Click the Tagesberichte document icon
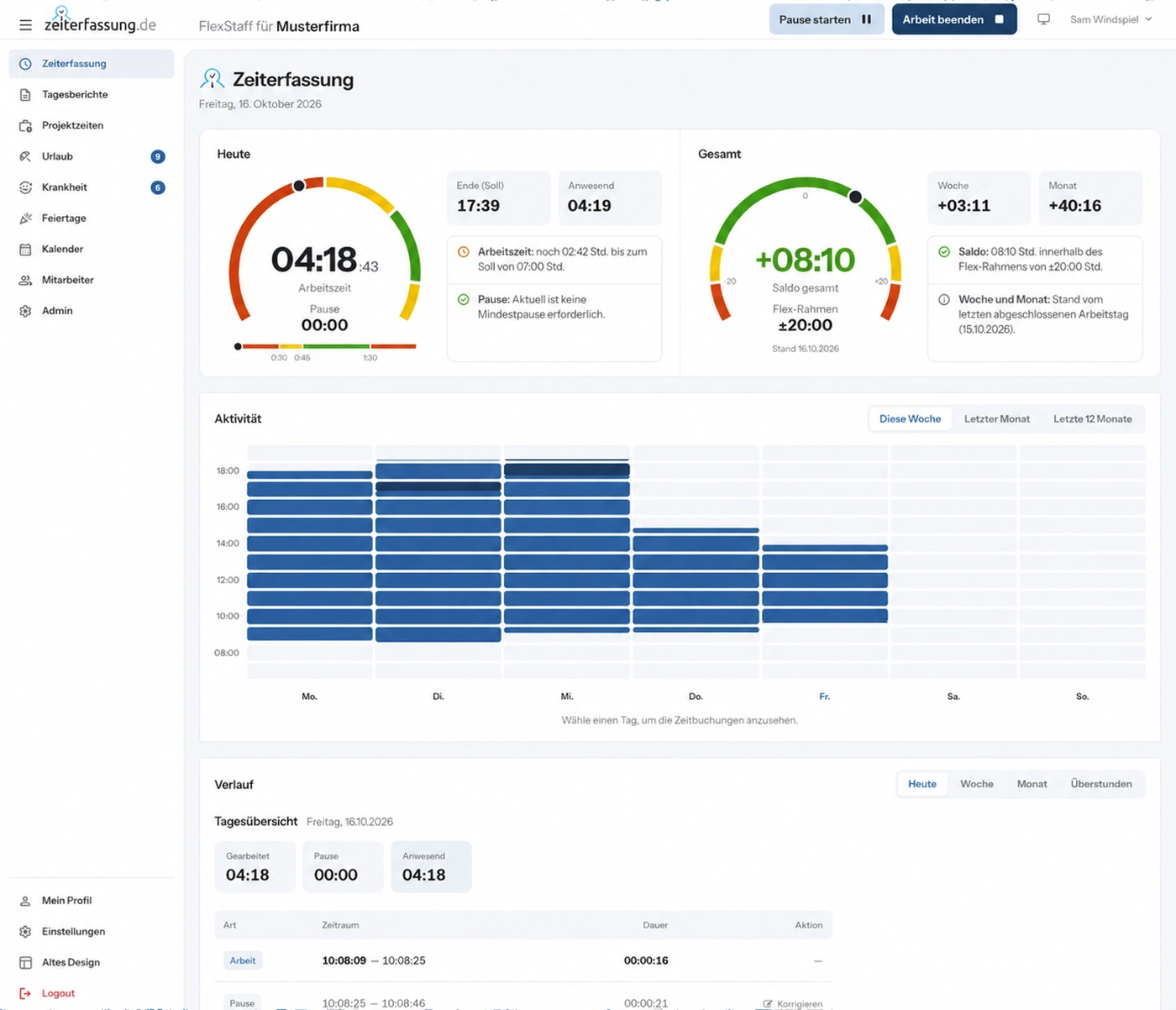Image resolution: width=1176 pixels, height=1010 pixels. pyautogui.click(x=25, y=95)
